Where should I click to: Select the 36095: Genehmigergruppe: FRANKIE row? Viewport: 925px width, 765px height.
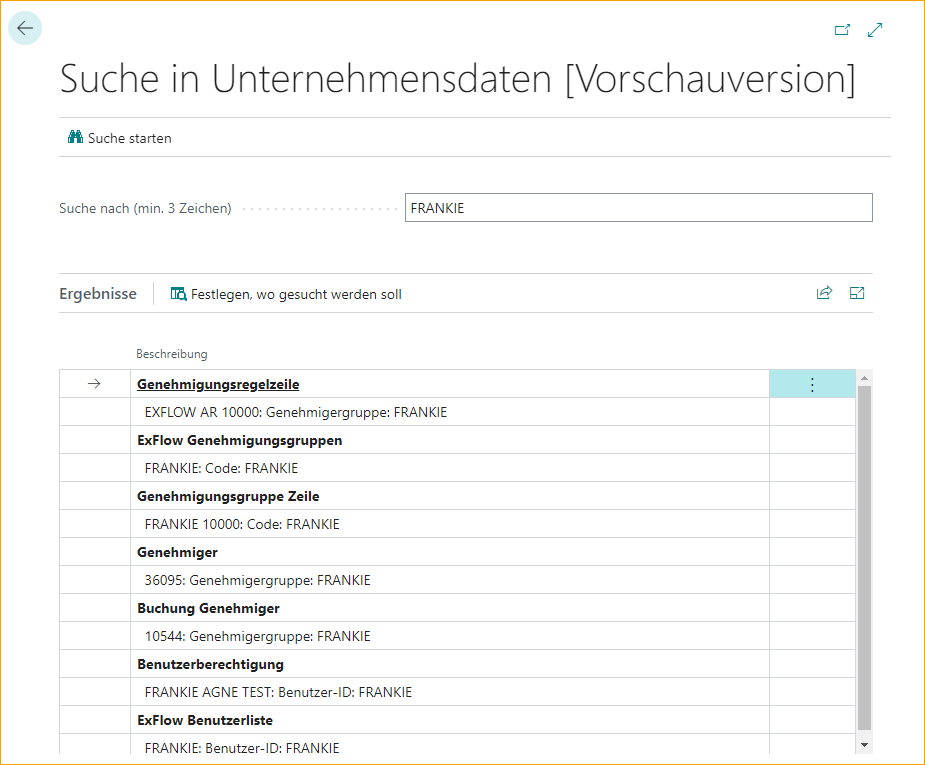coord(262,579)
